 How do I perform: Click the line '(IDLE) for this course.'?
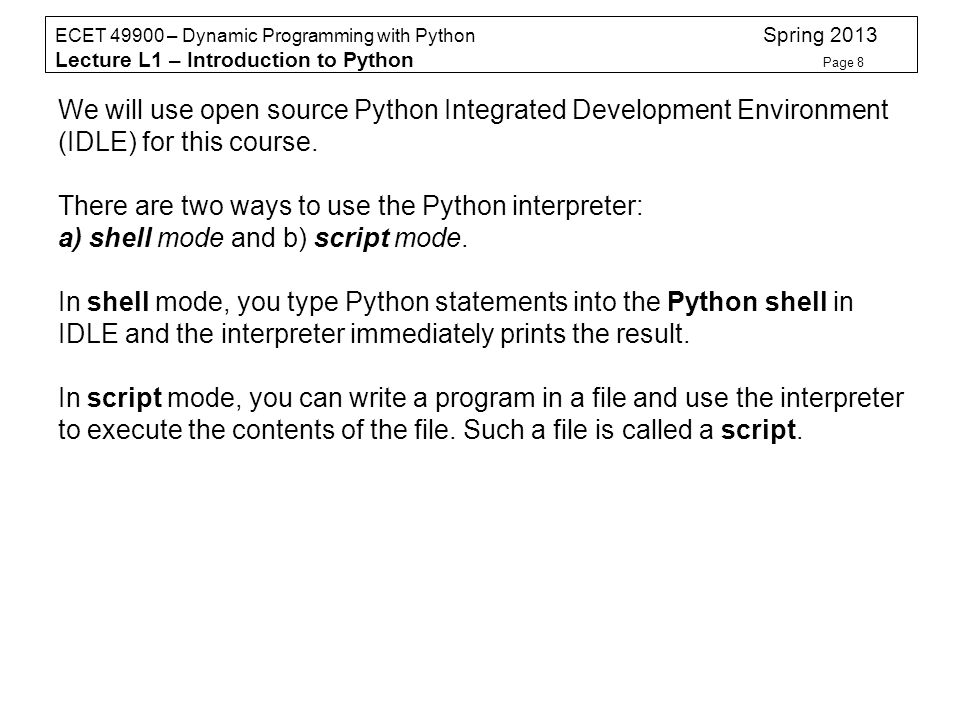[188, 143]
